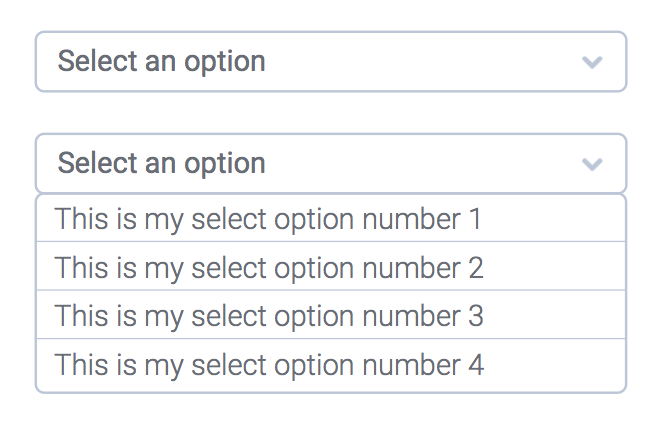The width and height of the screenshot is (672, 422).
Task: Click the chevron icon of the opened select box
Action: pyautogui.click(x=592, y=164)
